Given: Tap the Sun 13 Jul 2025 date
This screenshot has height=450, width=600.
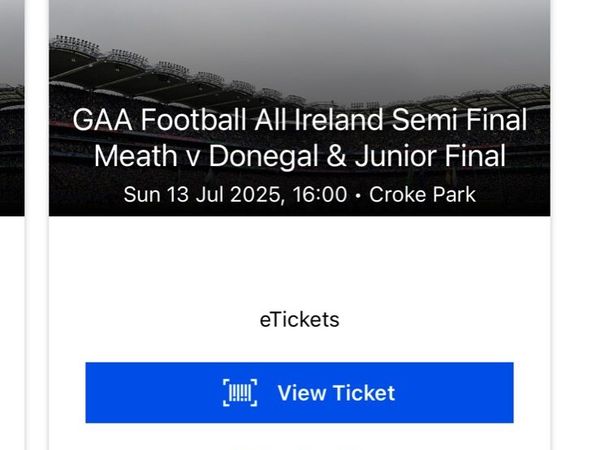Looking at the screenshot, I should pos(203,194).
